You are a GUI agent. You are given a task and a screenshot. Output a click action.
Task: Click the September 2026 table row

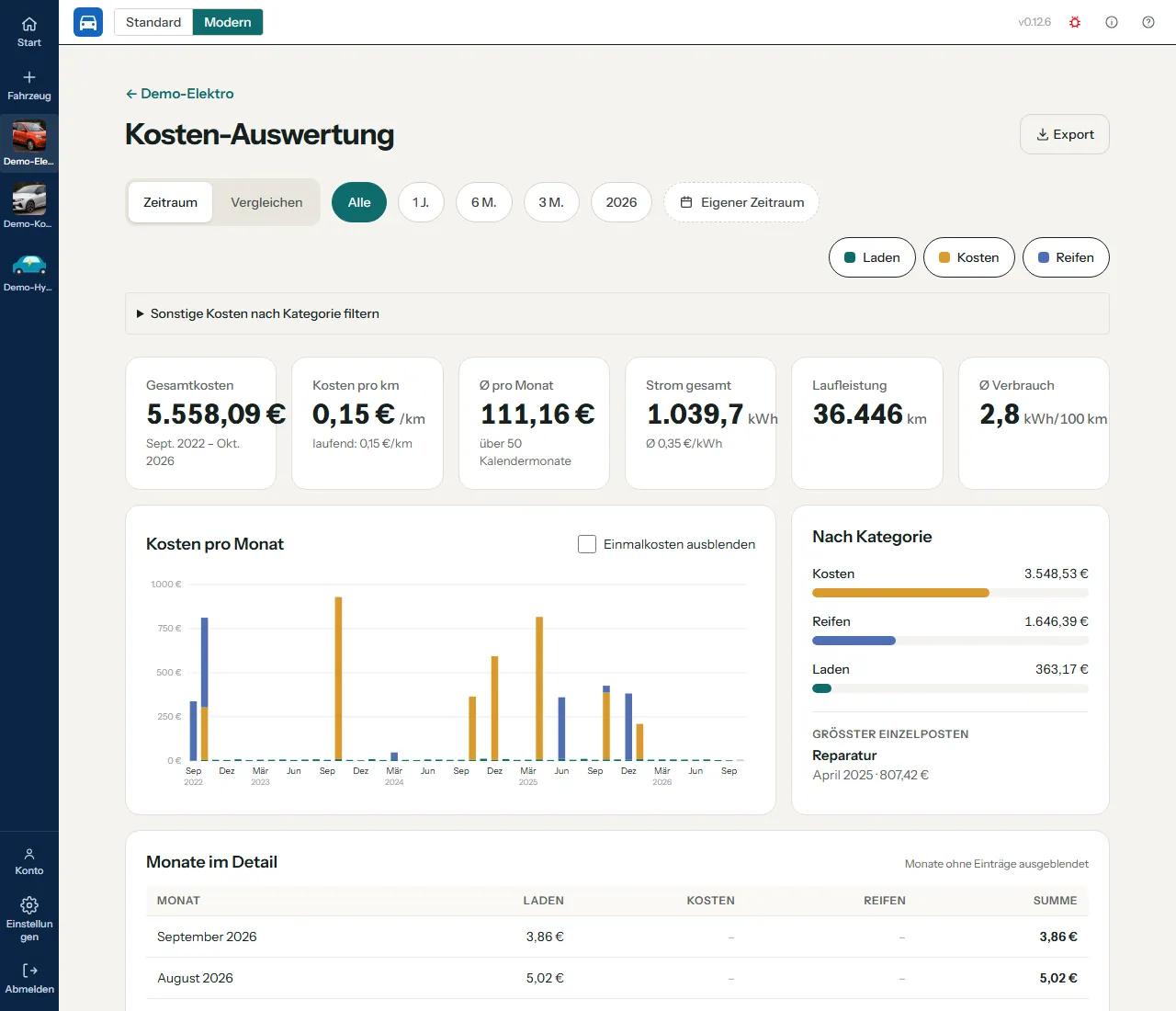[617, 937]
